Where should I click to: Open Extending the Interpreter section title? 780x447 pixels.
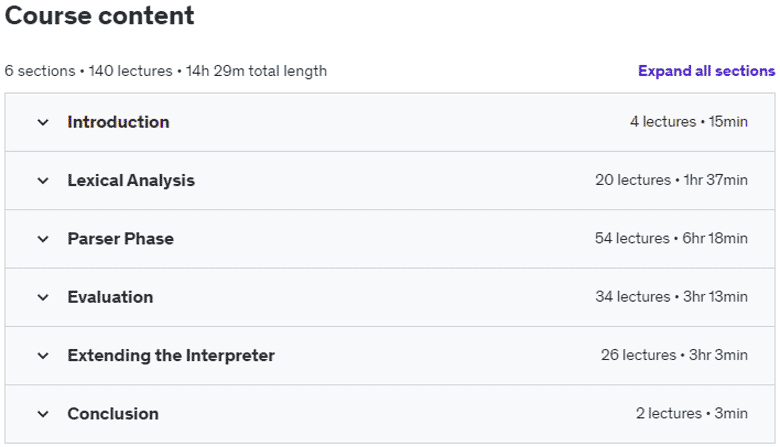point(171,356)
